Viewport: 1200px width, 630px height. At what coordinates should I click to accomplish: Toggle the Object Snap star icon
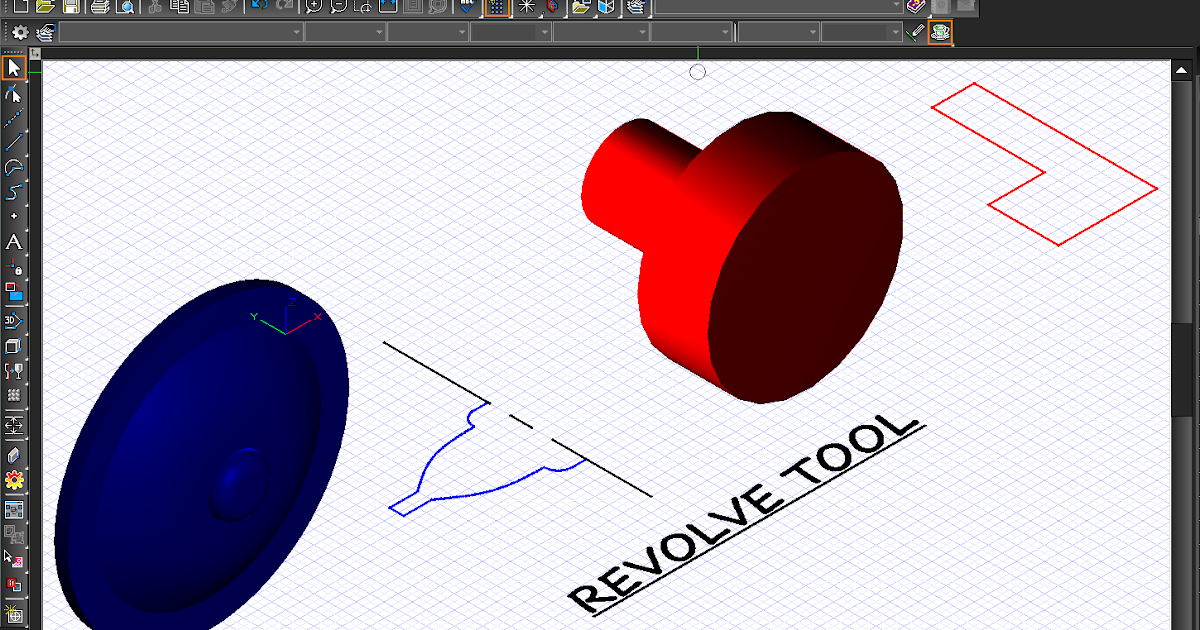coord(525,7)
